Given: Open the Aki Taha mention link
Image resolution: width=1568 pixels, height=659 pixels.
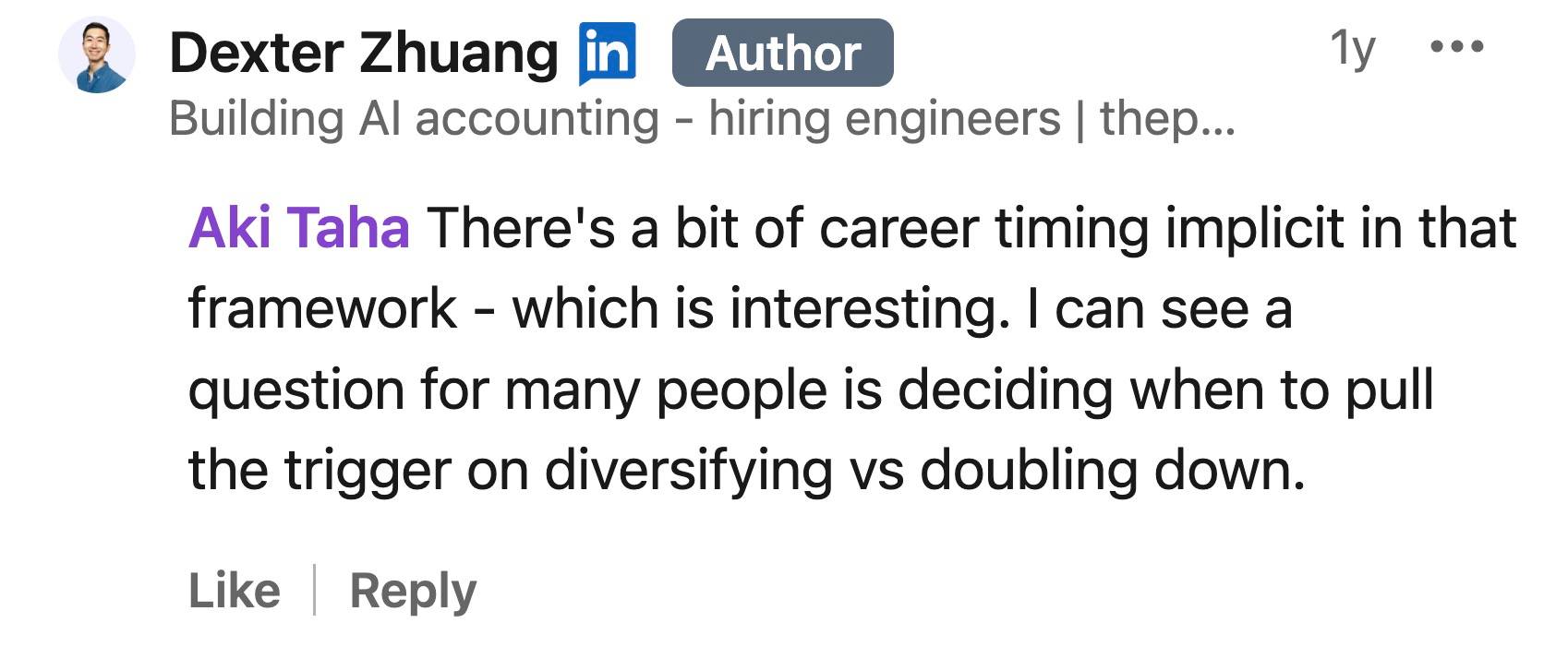Looking at the screenshot, I should [298, 228].
